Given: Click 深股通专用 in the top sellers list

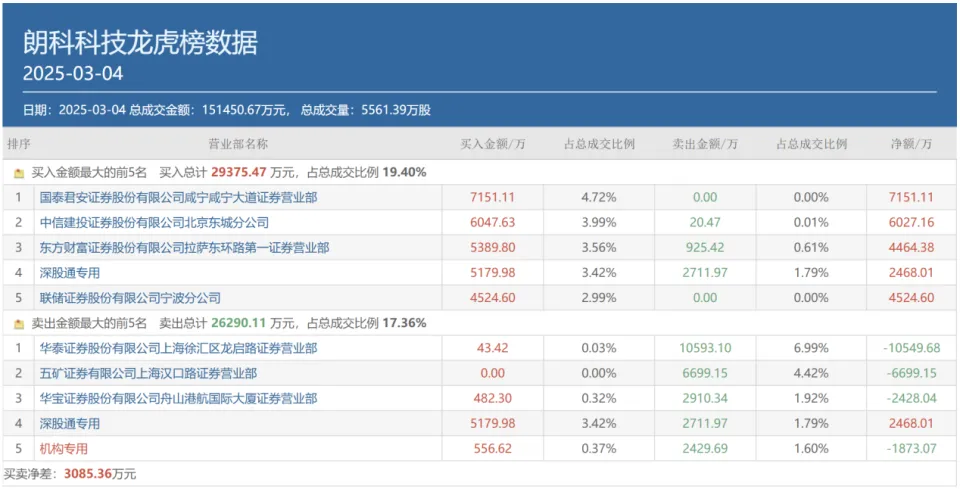Looking at the screenshot, I should coord(70,424).
